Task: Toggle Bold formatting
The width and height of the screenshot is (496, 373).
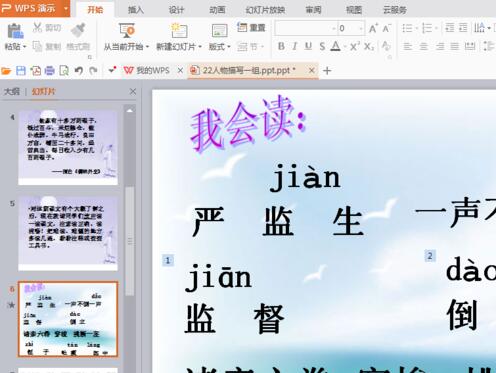Action: (281, 46)
